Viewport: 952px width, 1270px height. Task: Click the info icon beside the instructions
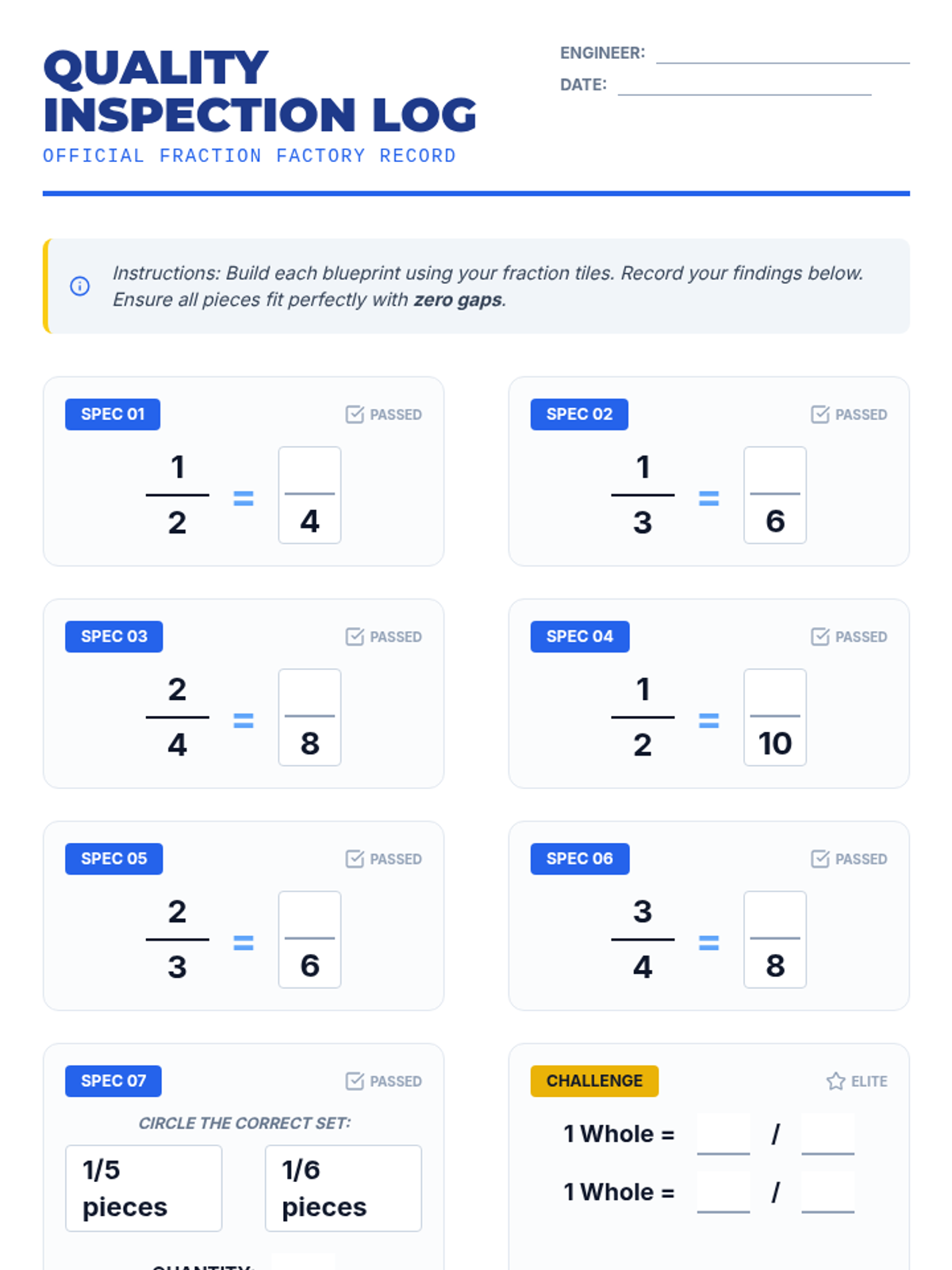pyautogui.click(x=79, y=286)
